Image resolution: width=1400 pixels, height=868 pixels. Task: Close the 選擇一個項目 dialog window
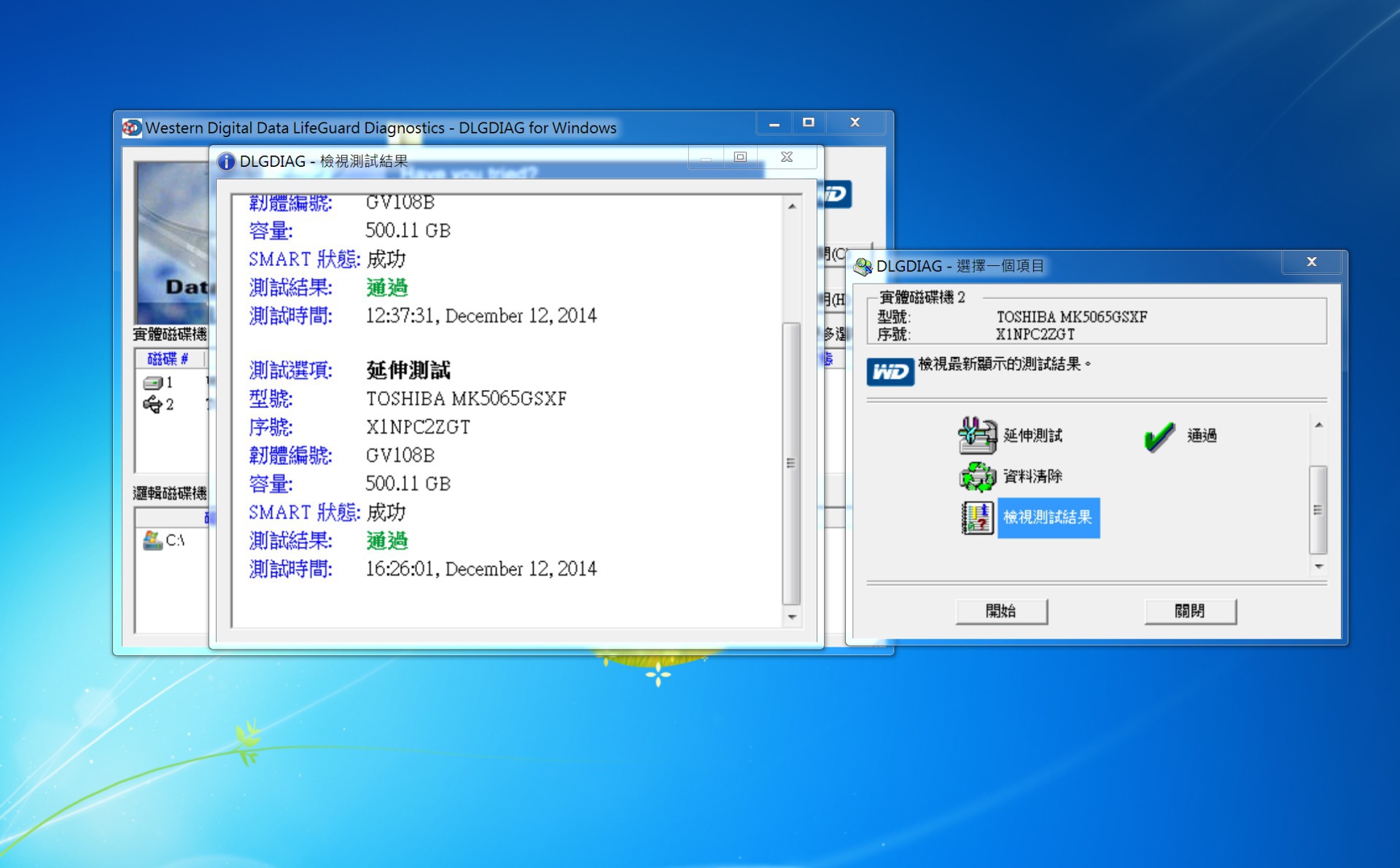tap(1312, 262)
